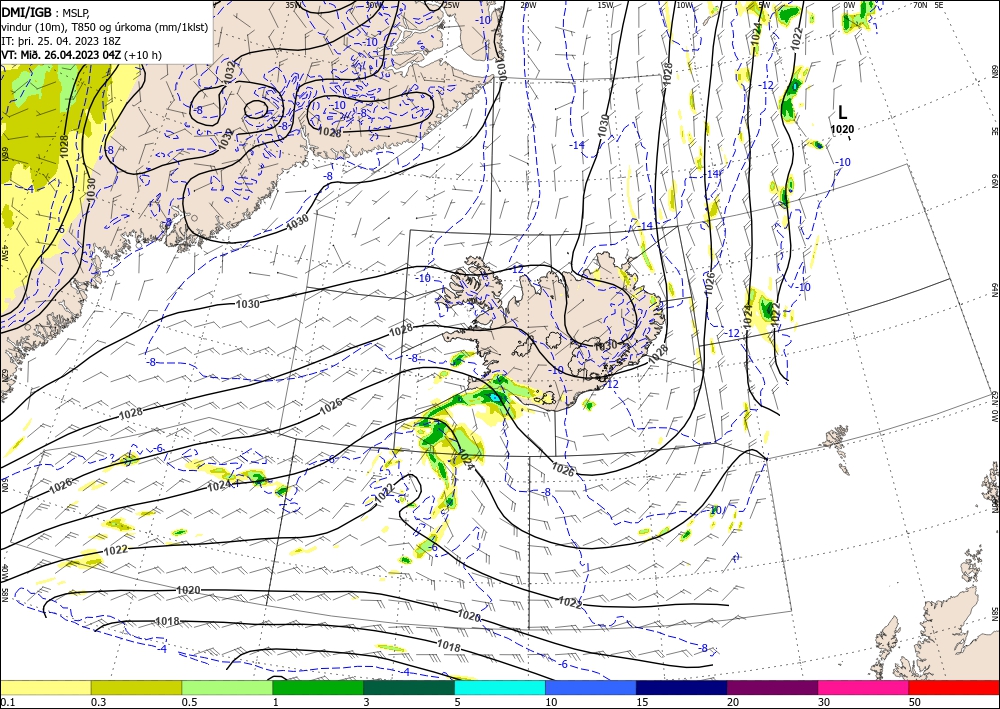The image size is (1000, 709).
Task: Click the yellow 0.1–0.3 mm legend color
Action: click(45, 687)
